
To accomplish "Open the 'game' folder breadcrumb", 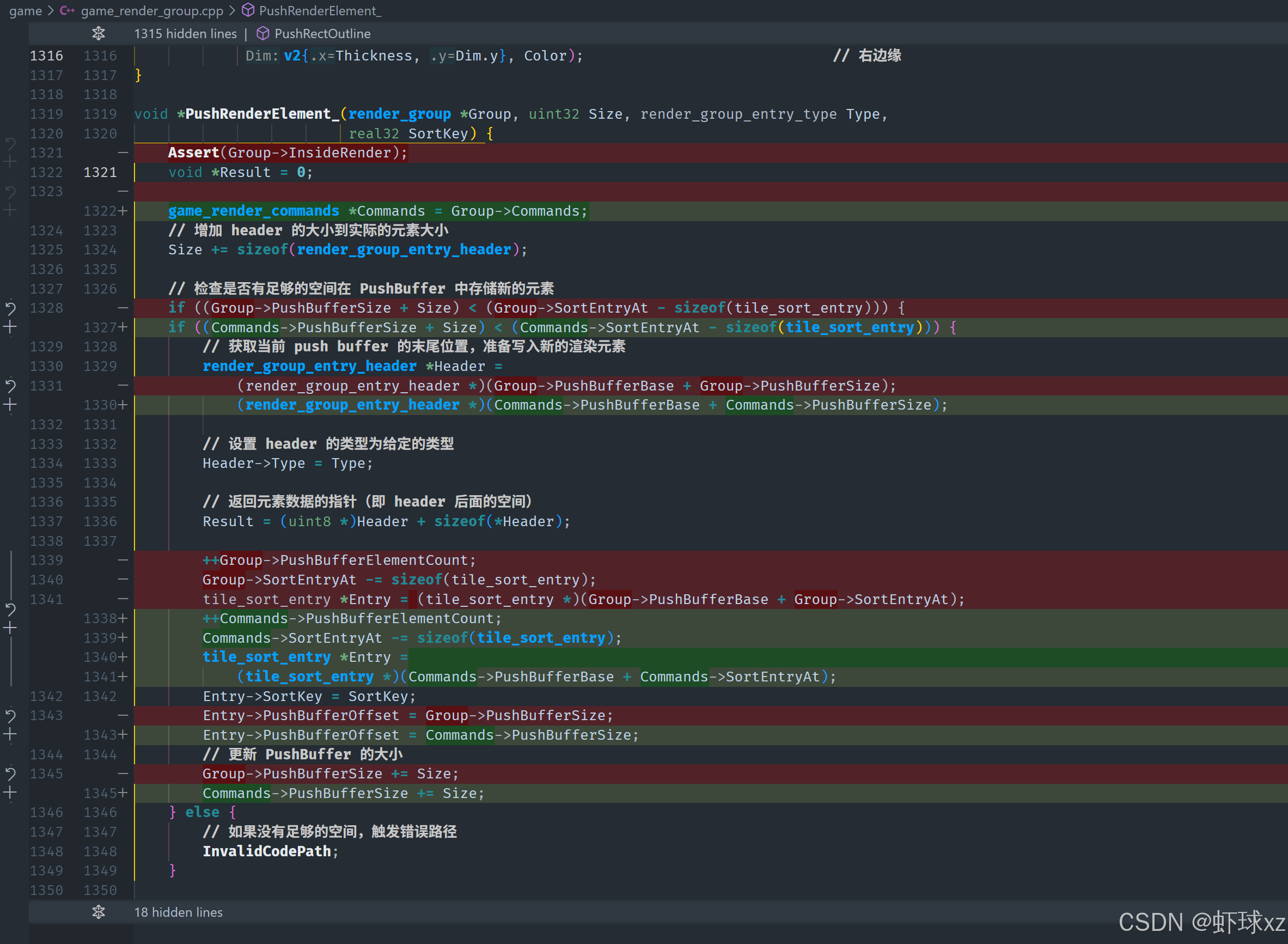I will pos(25,11).
